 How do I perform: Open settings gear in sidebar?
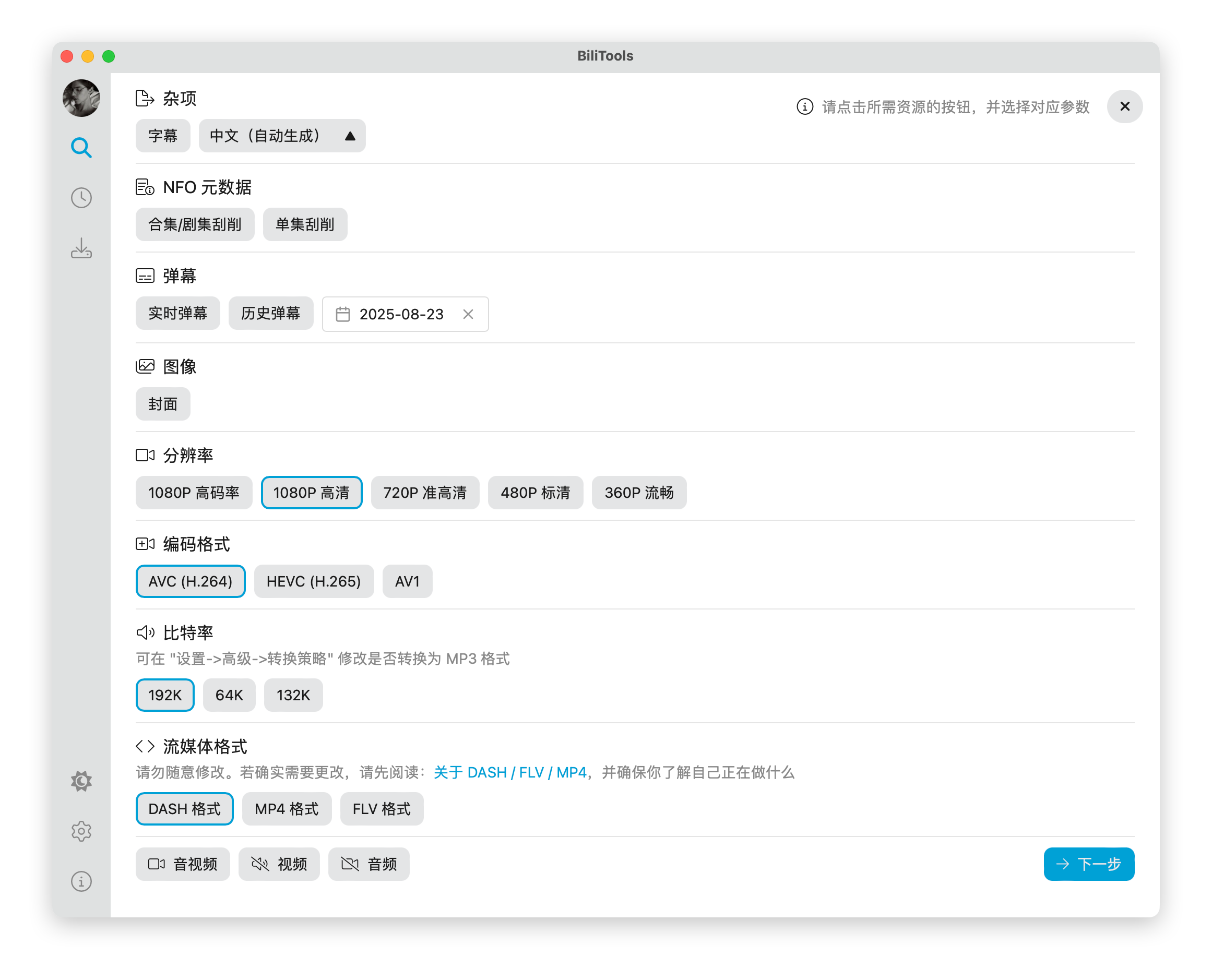point(81,831)
